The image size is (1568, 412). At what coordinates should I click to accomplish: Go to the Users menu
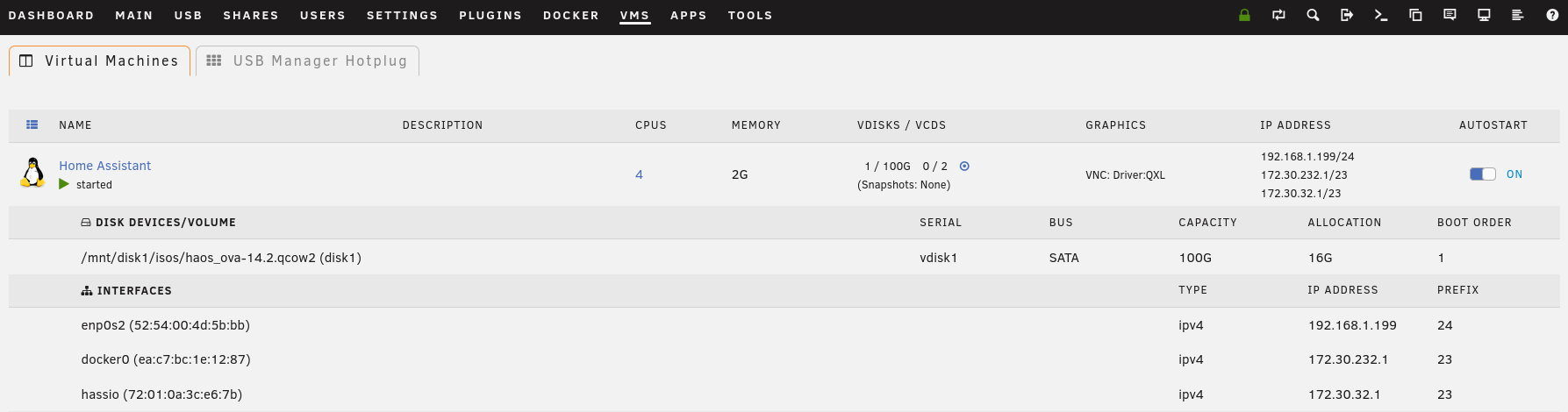[323, 16]
